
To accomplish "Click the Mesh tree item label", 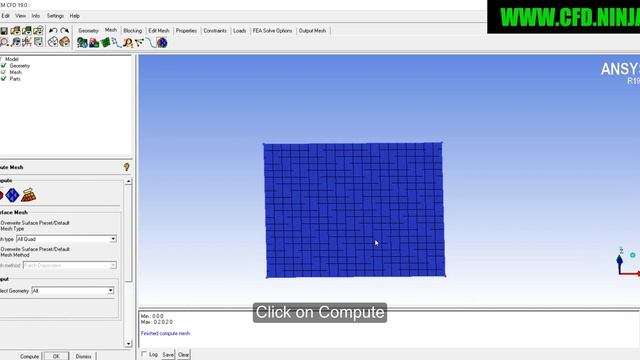I will click(16, 72).
